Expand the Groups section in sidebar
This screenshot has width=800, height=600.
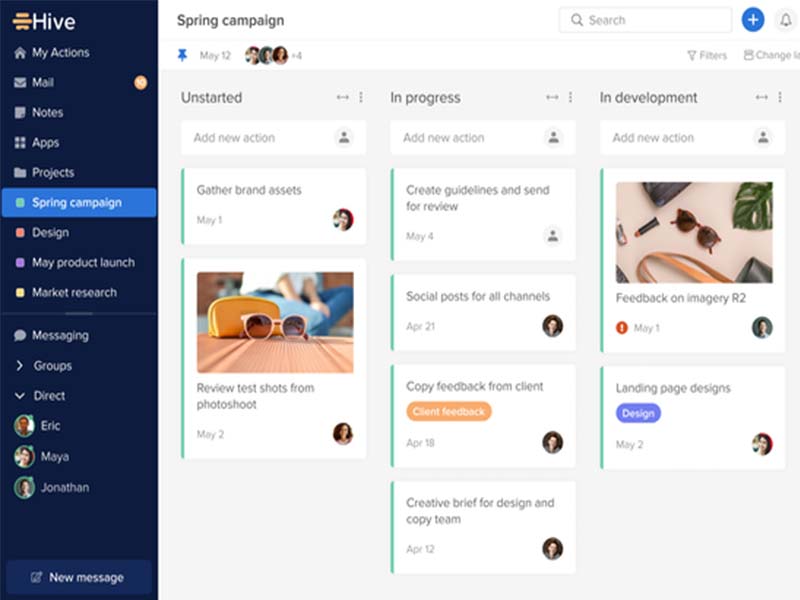(x=45, y=365)
